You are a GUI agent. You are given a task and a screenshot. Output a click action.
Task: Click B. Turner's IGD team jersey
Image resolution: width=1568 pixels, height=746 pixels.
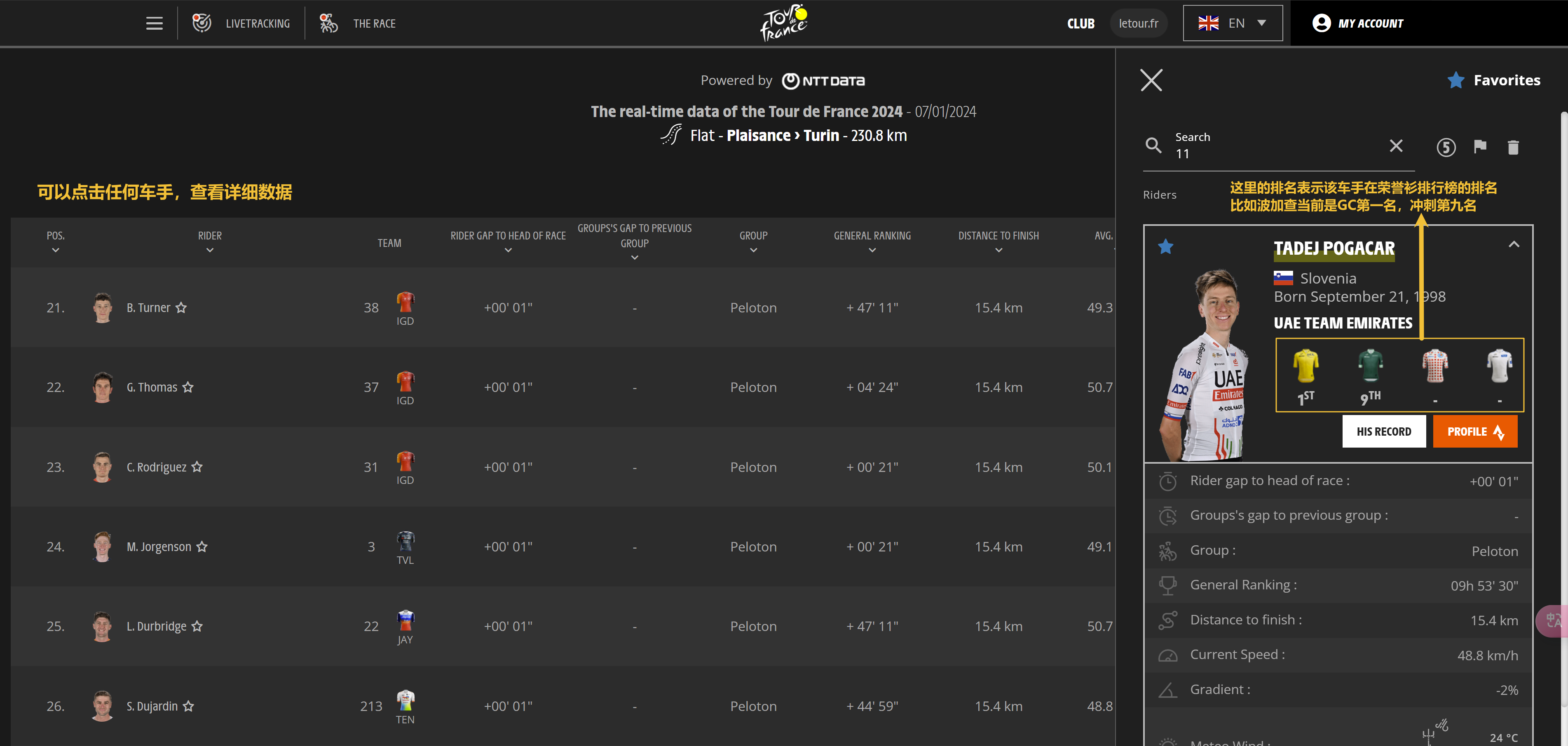pyautogui.click(x=405, y=301)
